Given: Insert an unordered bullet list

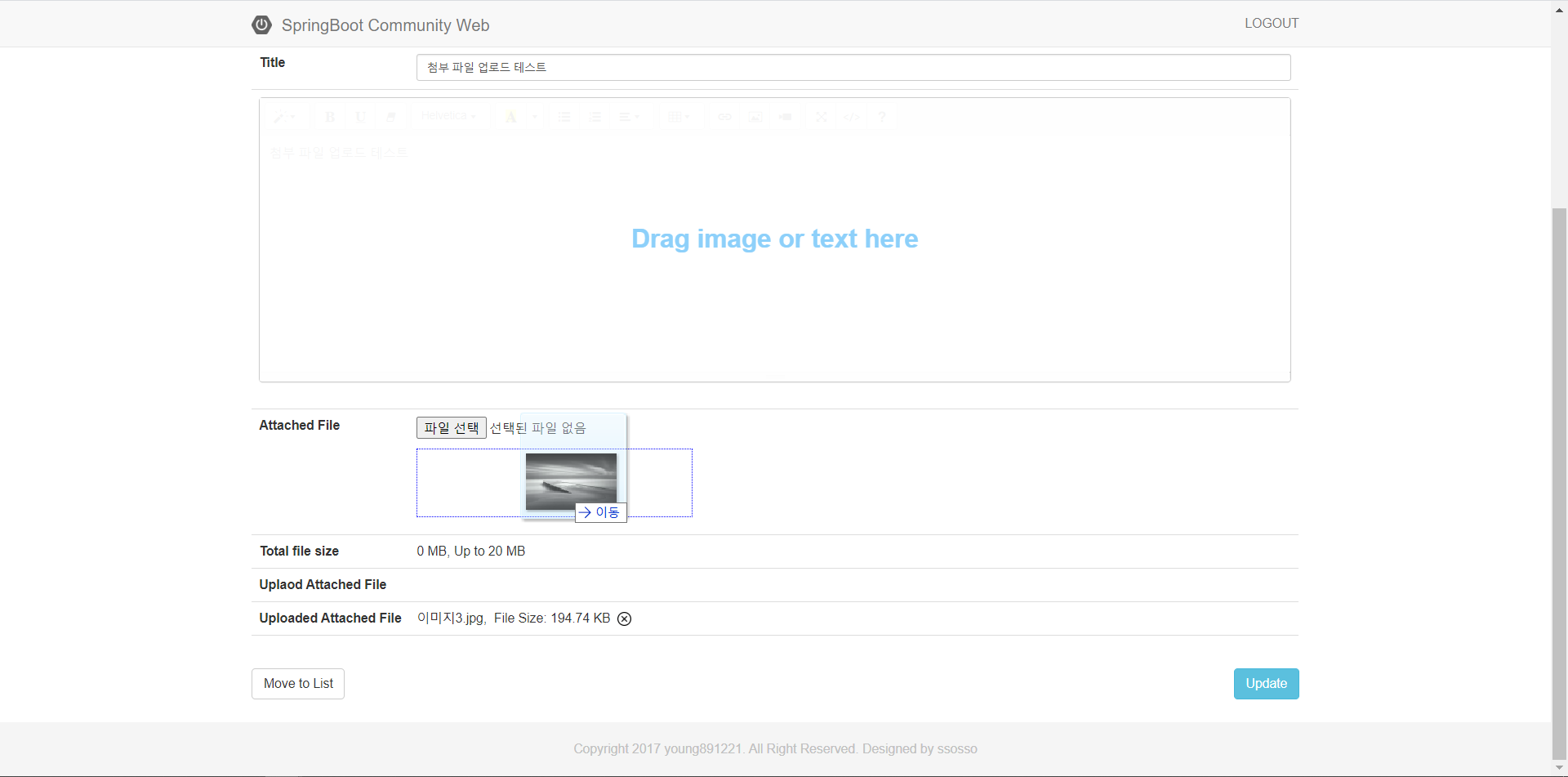Looking at the screenshot, I should pyautogui.click(x=564, y=117).
